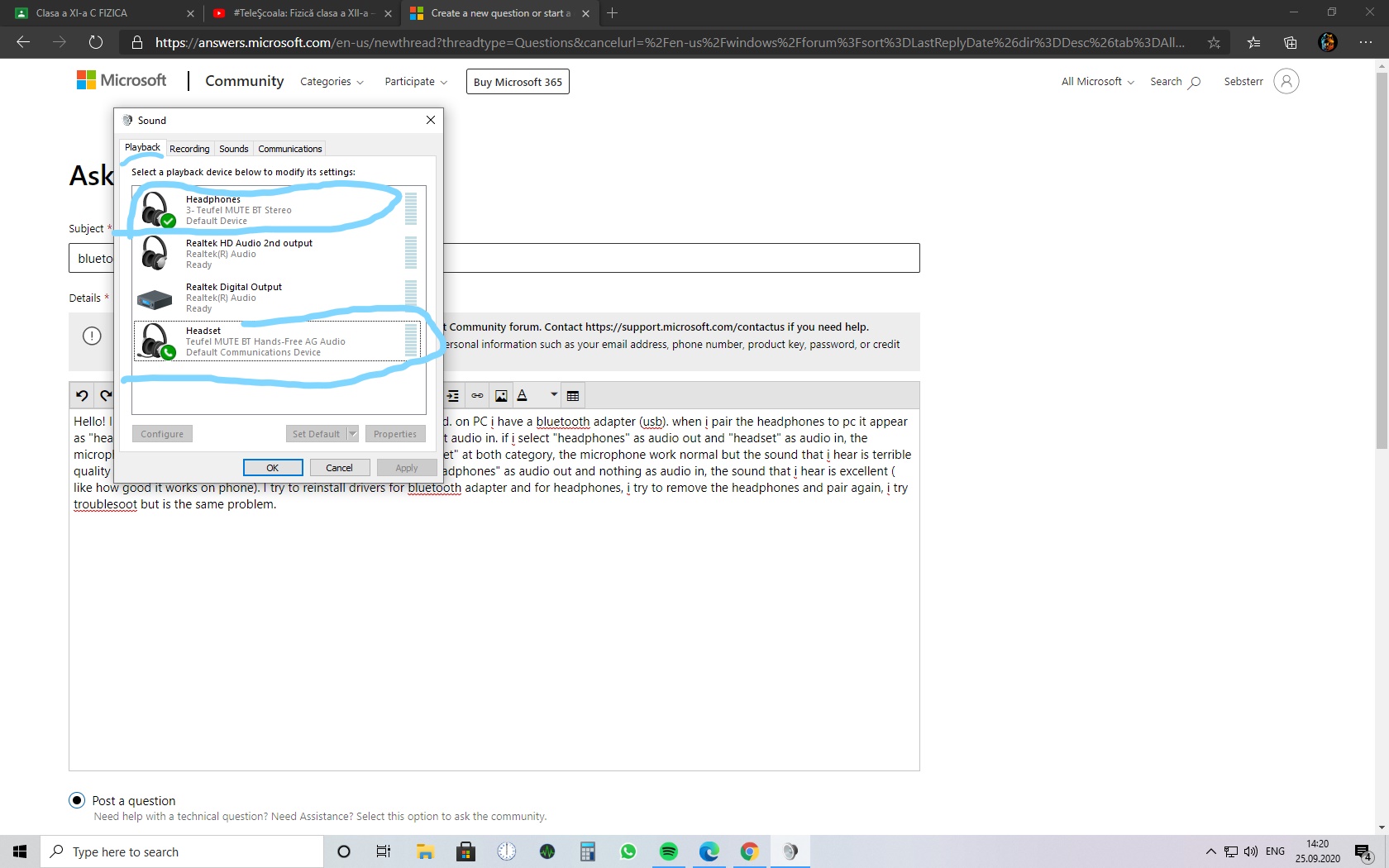Click ENG language indicator in tray
The width and height of the screenshot is (1389, 868).
pos(1276,851)
